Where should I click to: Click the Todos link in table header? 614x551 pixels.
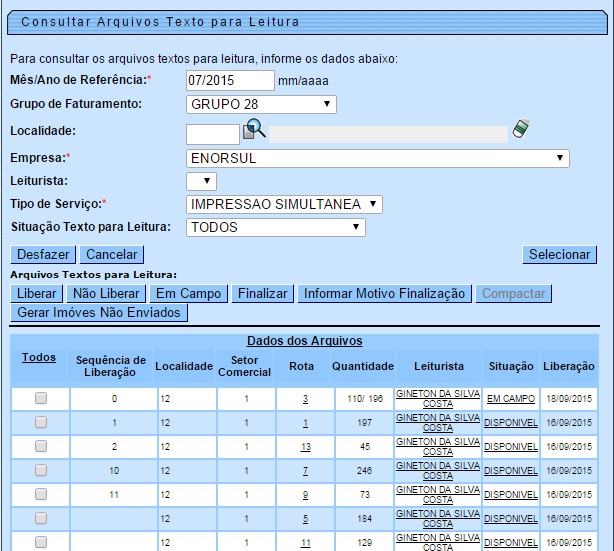(x=39, y=357)
